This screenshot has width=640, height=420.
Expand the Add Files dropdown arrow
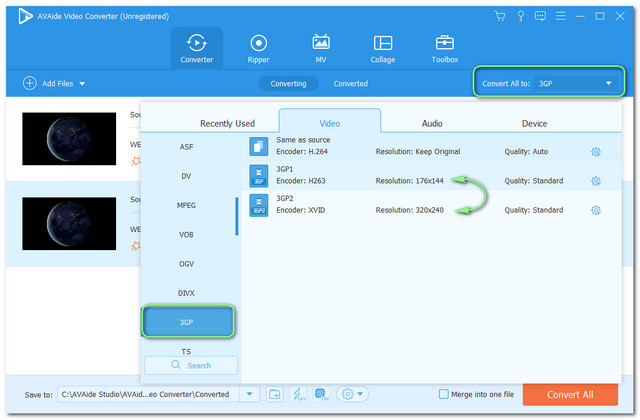click(x=82, y=84)
